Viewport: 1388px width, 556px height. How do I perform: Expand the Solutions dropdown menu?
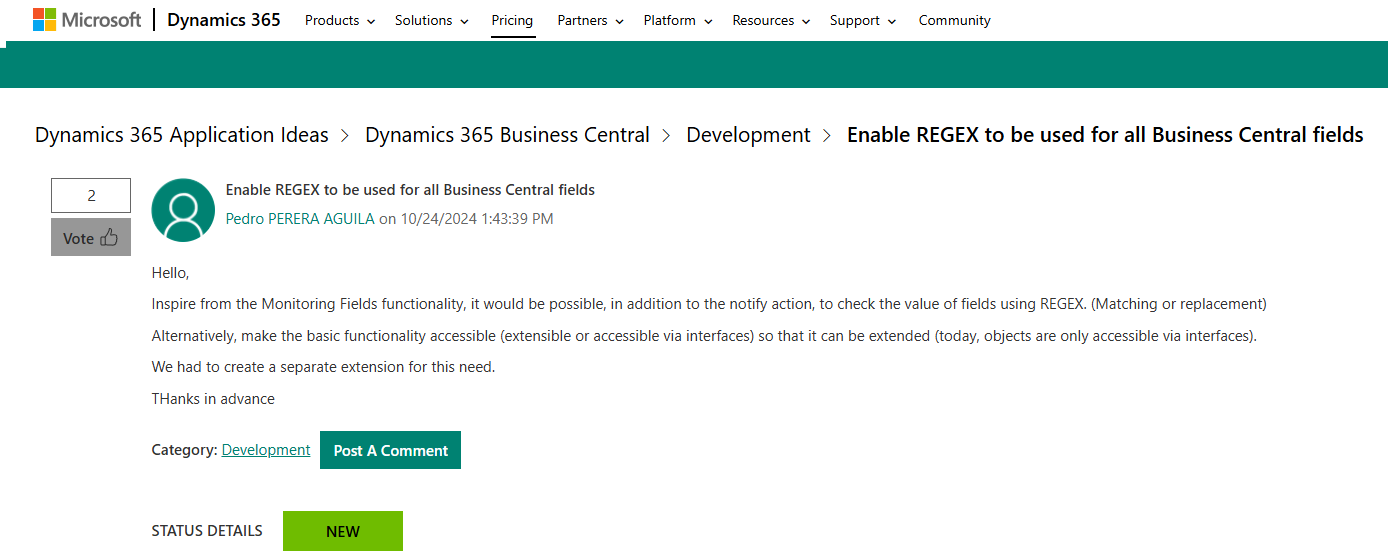coord(431,20)
